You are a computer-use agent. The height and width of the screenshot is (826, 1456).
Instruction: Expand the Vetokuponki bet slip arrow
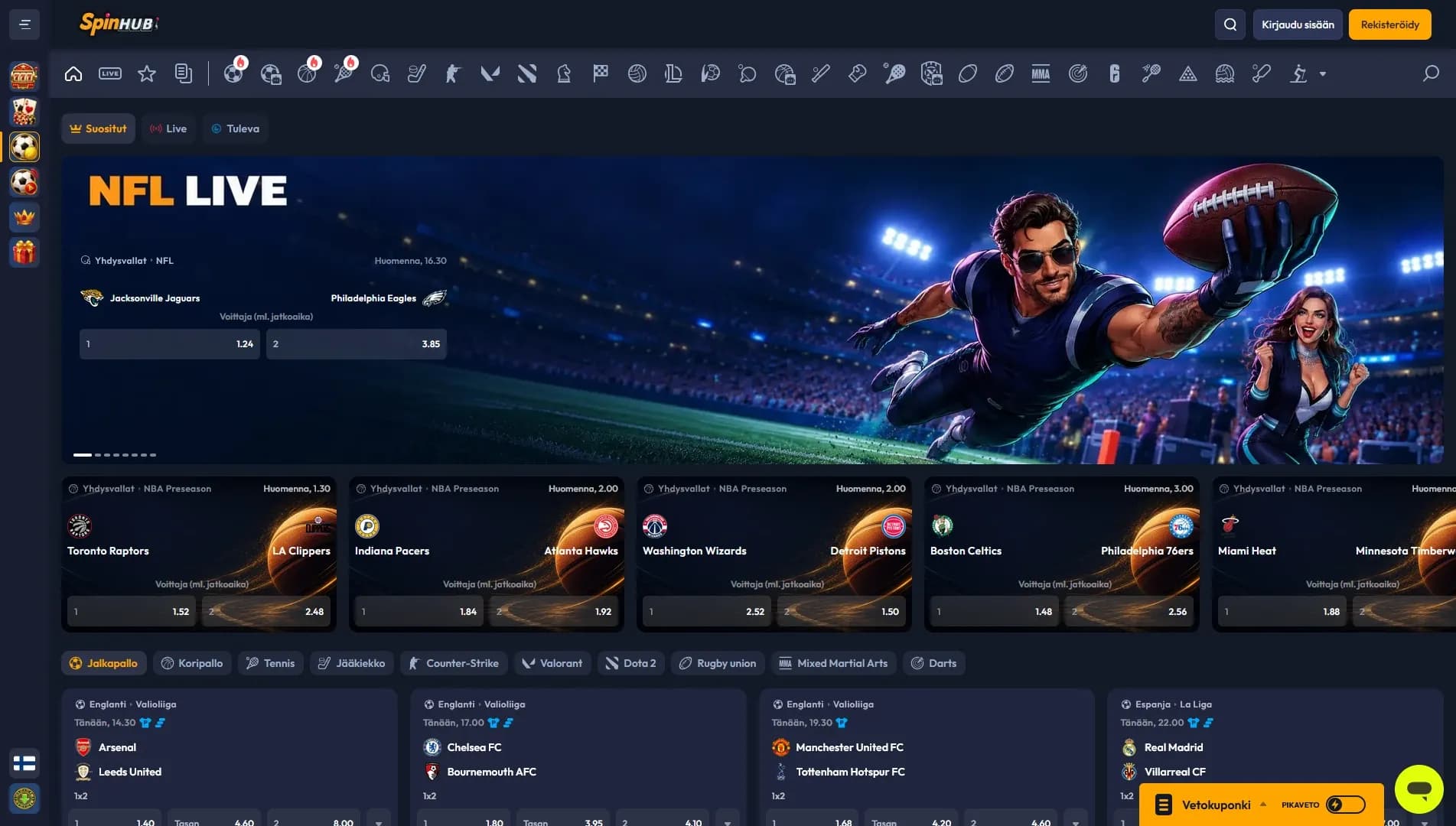[x=1263, y=805]
